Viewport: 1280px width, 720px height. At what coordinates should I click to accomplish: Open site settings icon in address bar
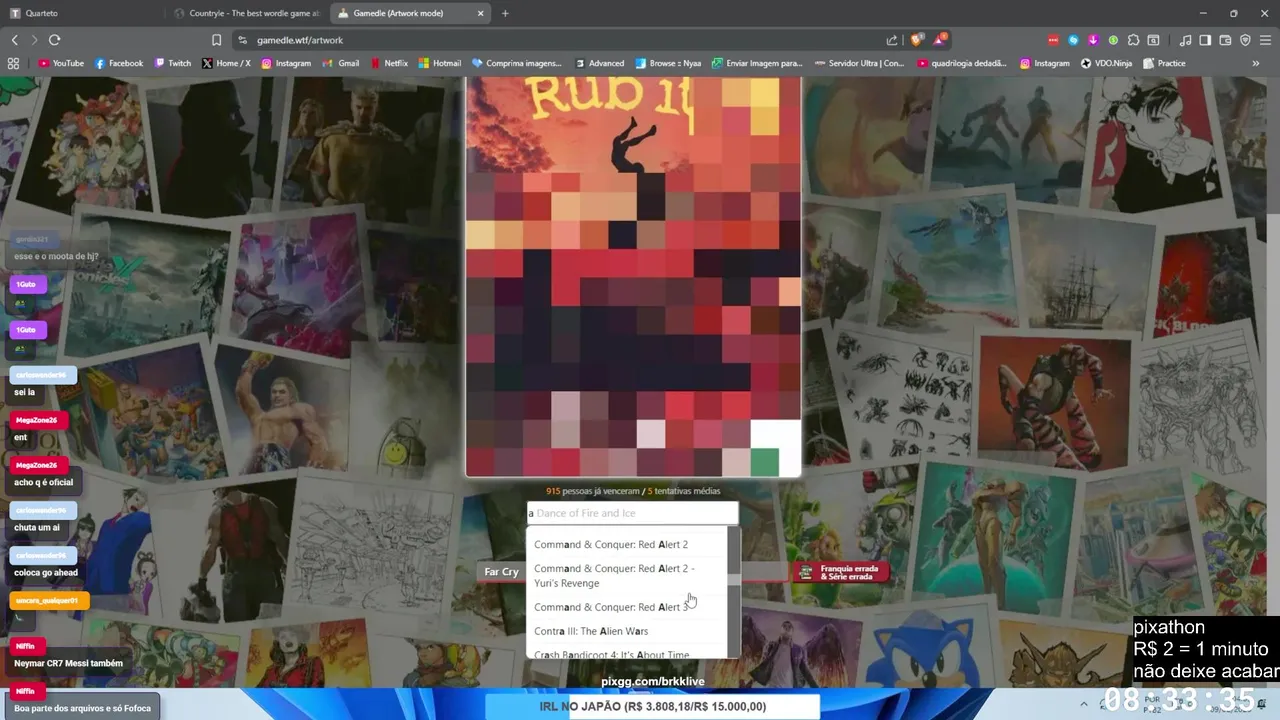(242, 40)
